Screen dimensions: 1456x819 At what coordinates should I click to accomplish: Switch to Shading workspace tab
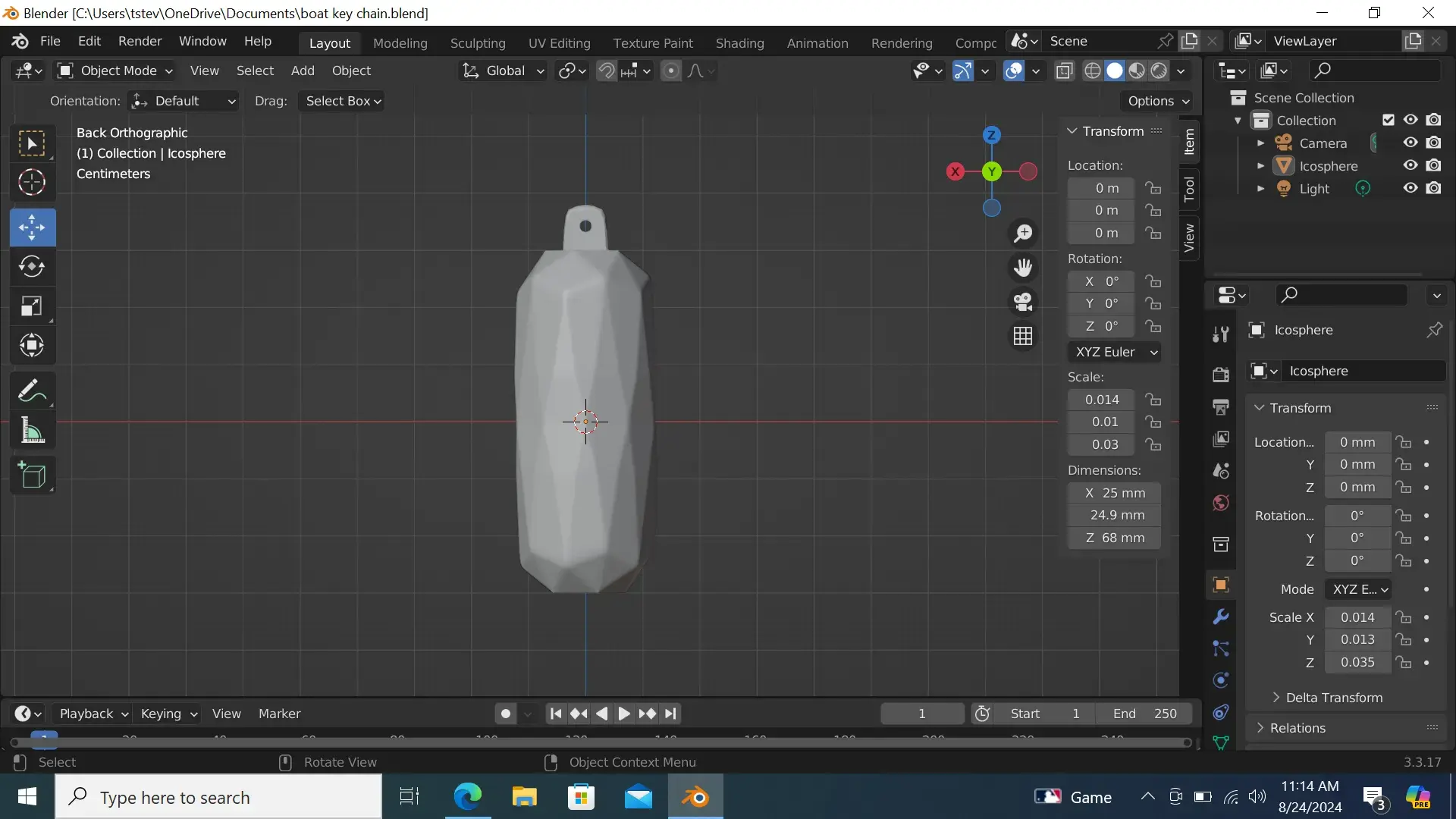(x=739, y=43)
